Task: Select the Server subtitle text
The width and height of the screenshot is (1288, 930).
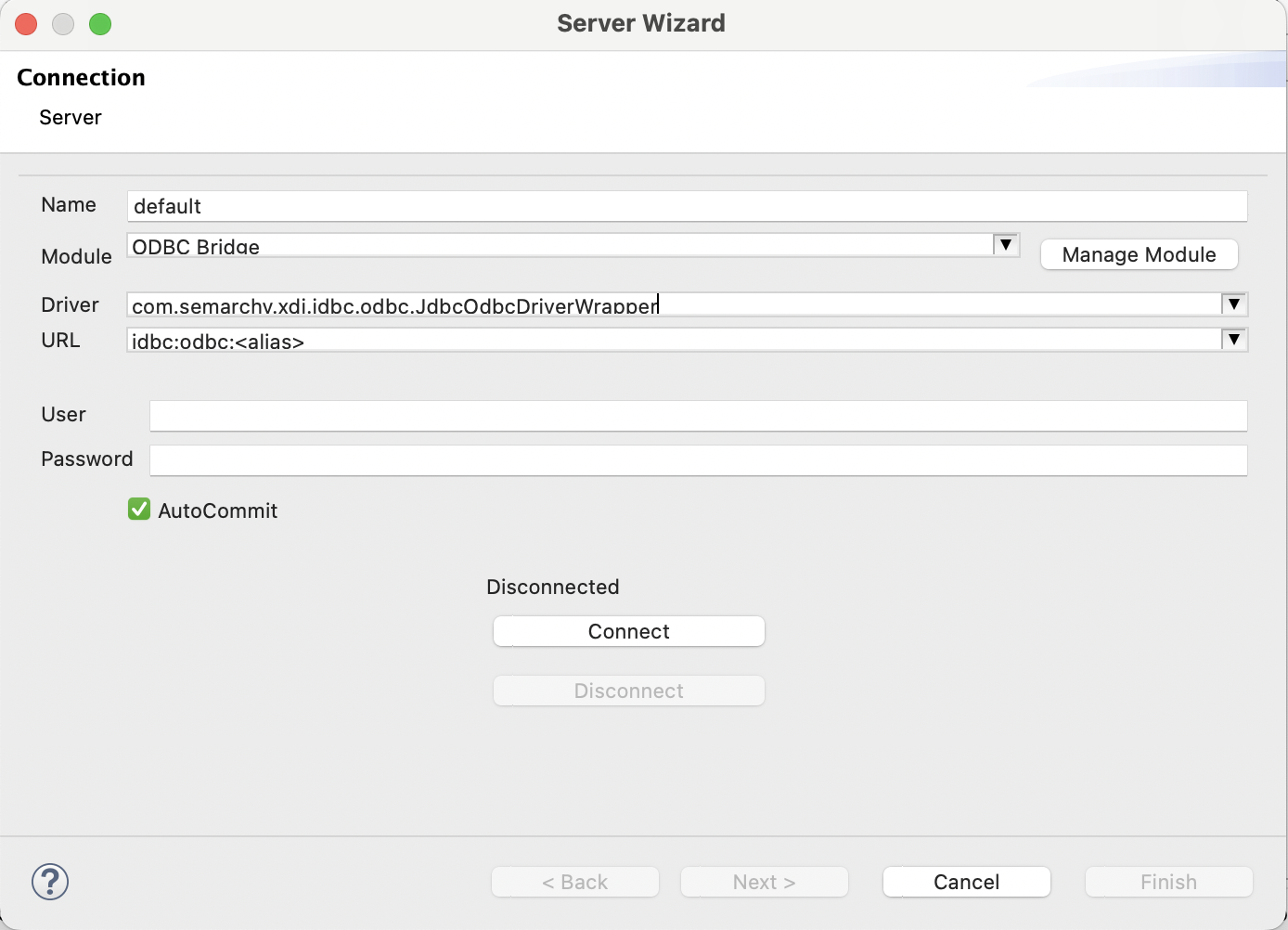Action: pyautogui.click(x=70, y=117)
